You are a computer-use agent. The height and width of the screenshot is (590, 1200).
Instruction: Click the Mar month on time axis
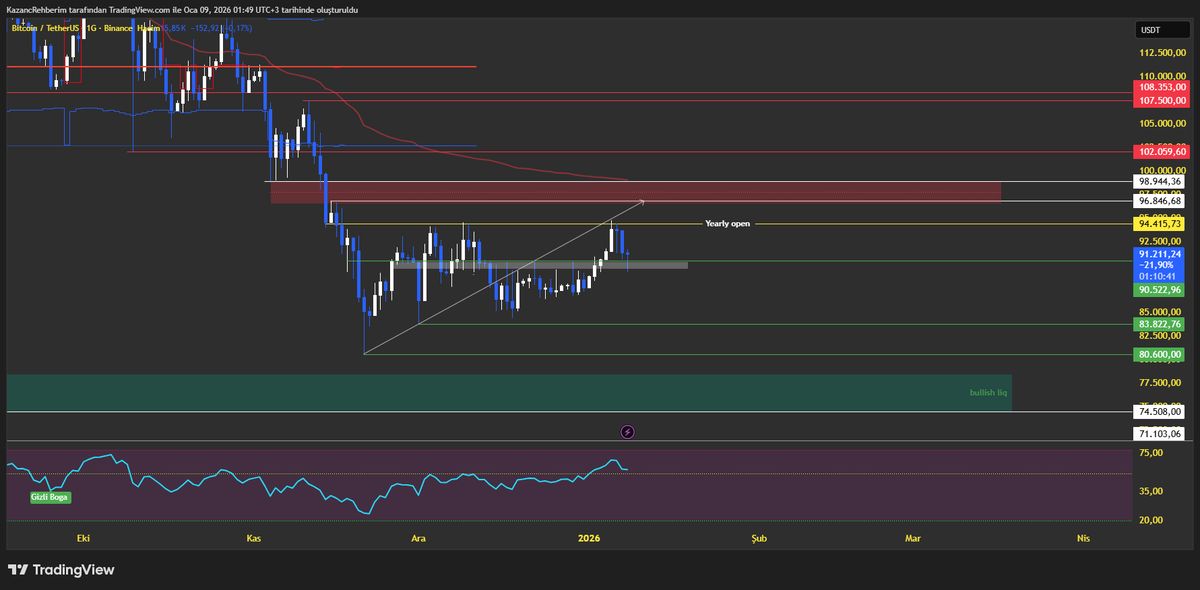tap(912, 538)
